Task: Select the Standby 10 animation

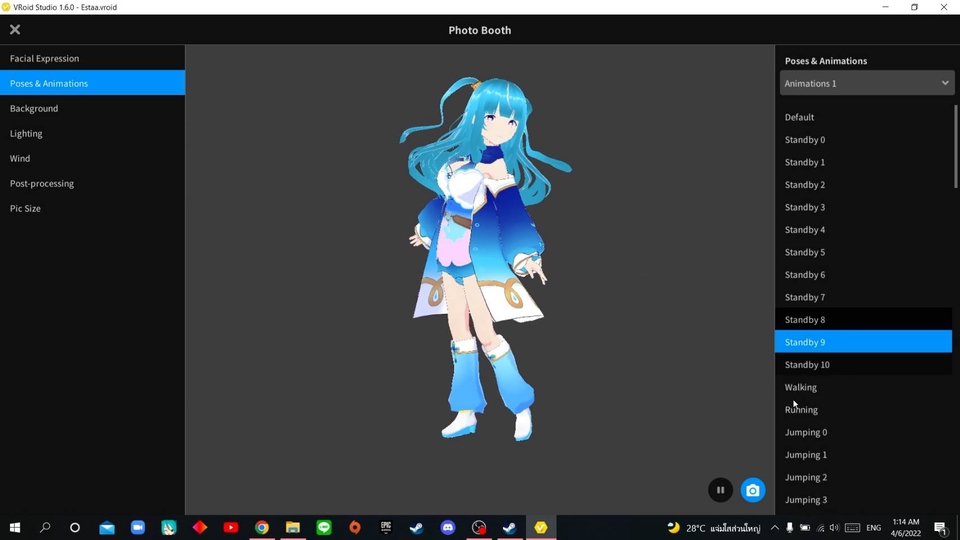Action: click(863, 364)
